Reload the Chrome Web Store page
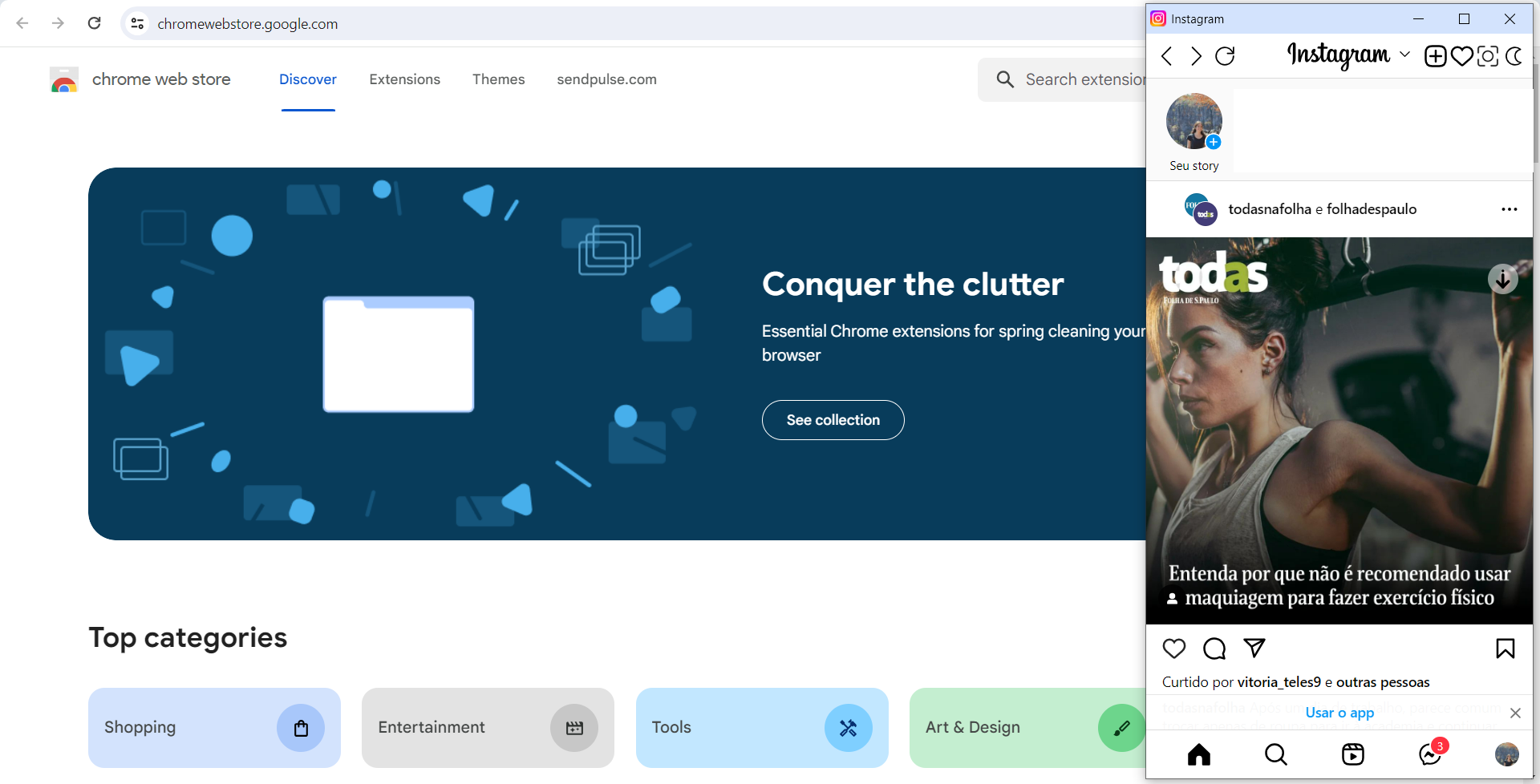1540x784 pixels. (x=94, y=23)
